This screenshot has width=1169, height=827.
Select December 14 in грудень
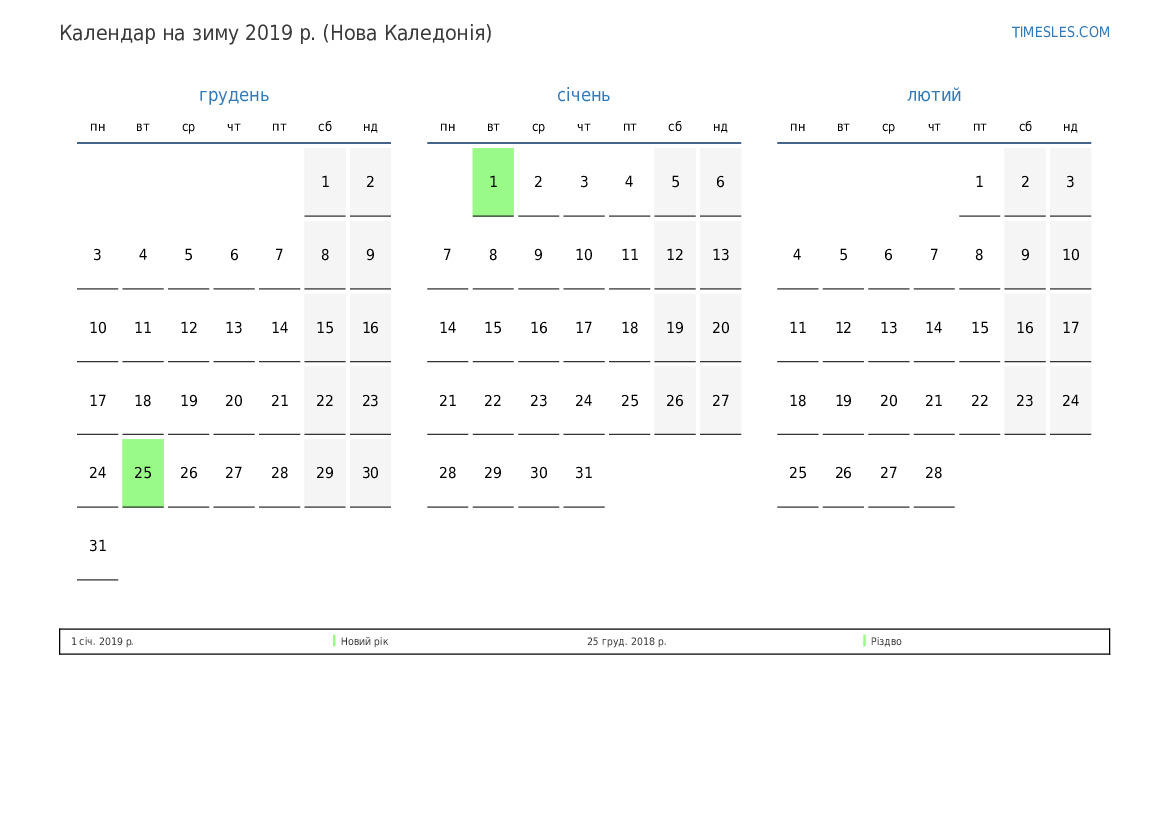280,328
